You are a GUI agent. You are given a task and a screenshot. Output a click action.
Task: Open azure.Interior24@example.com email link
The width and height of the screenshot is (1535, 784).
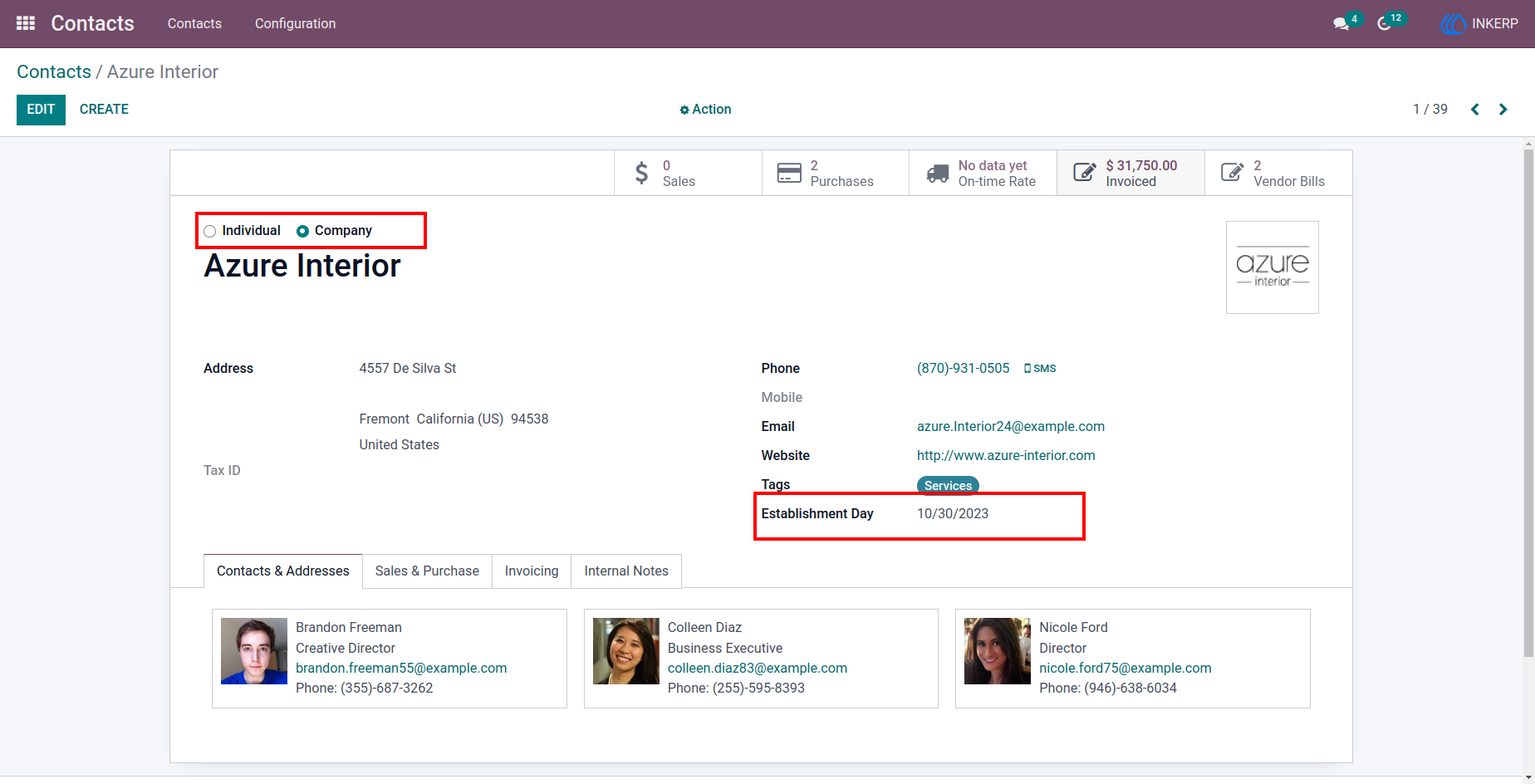click(1011, 426)
